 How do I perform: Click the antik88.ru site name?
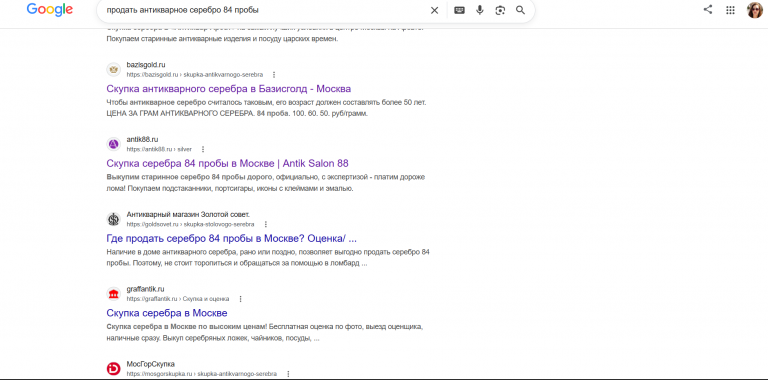(143, 140)
